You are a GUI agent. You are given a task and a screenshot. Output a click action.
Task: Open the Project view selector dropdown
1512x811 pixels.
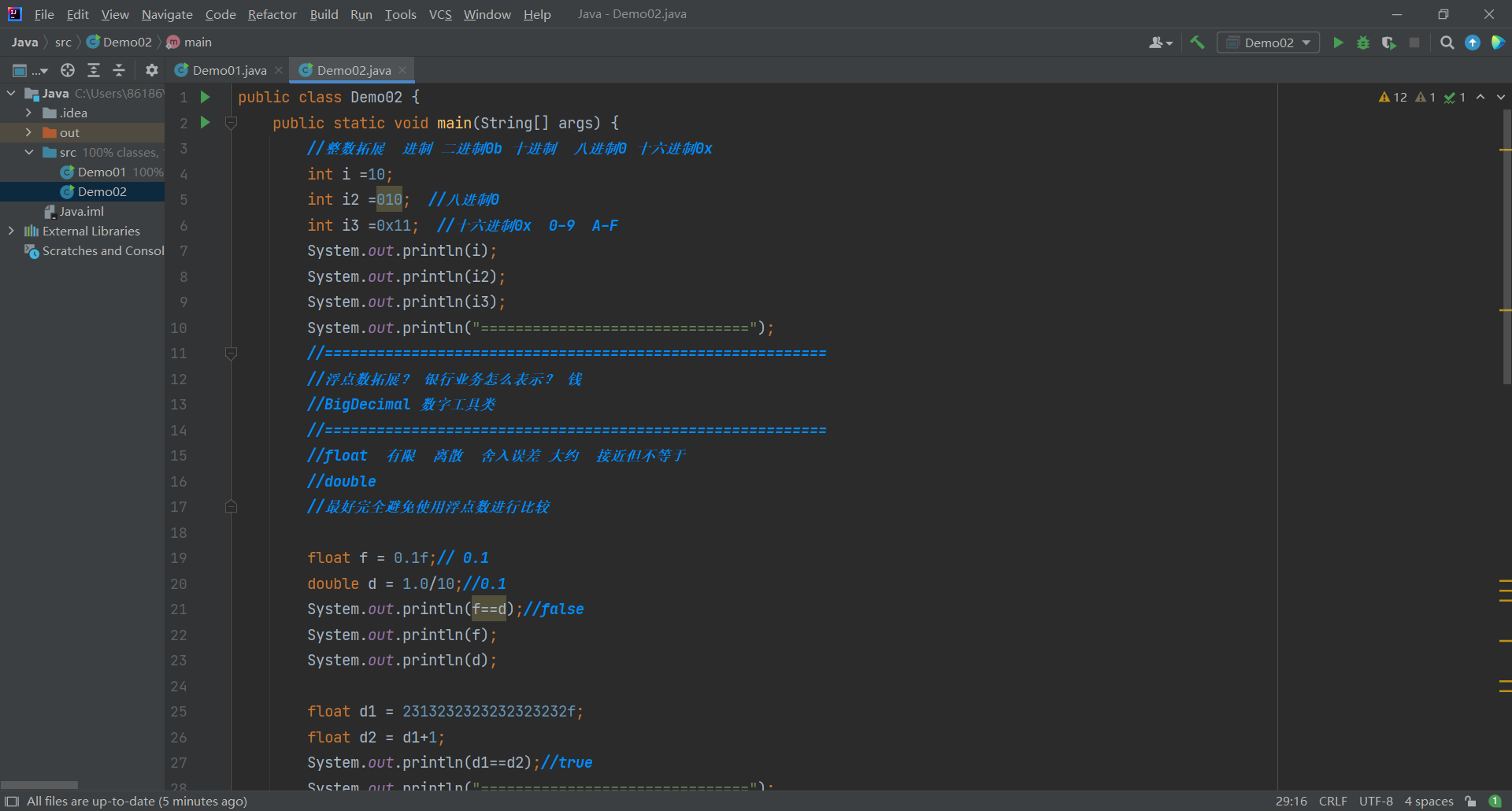click(30, 70)
